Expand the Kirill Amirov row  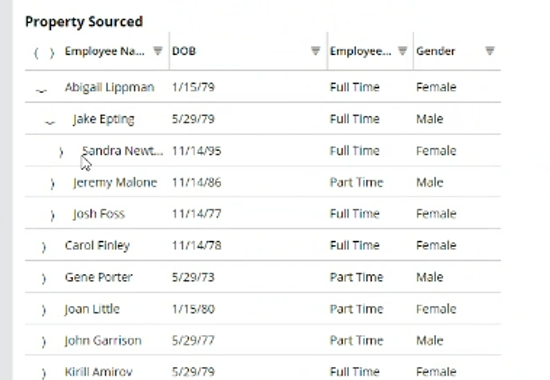pyautogui.click(x=43, y=373)
